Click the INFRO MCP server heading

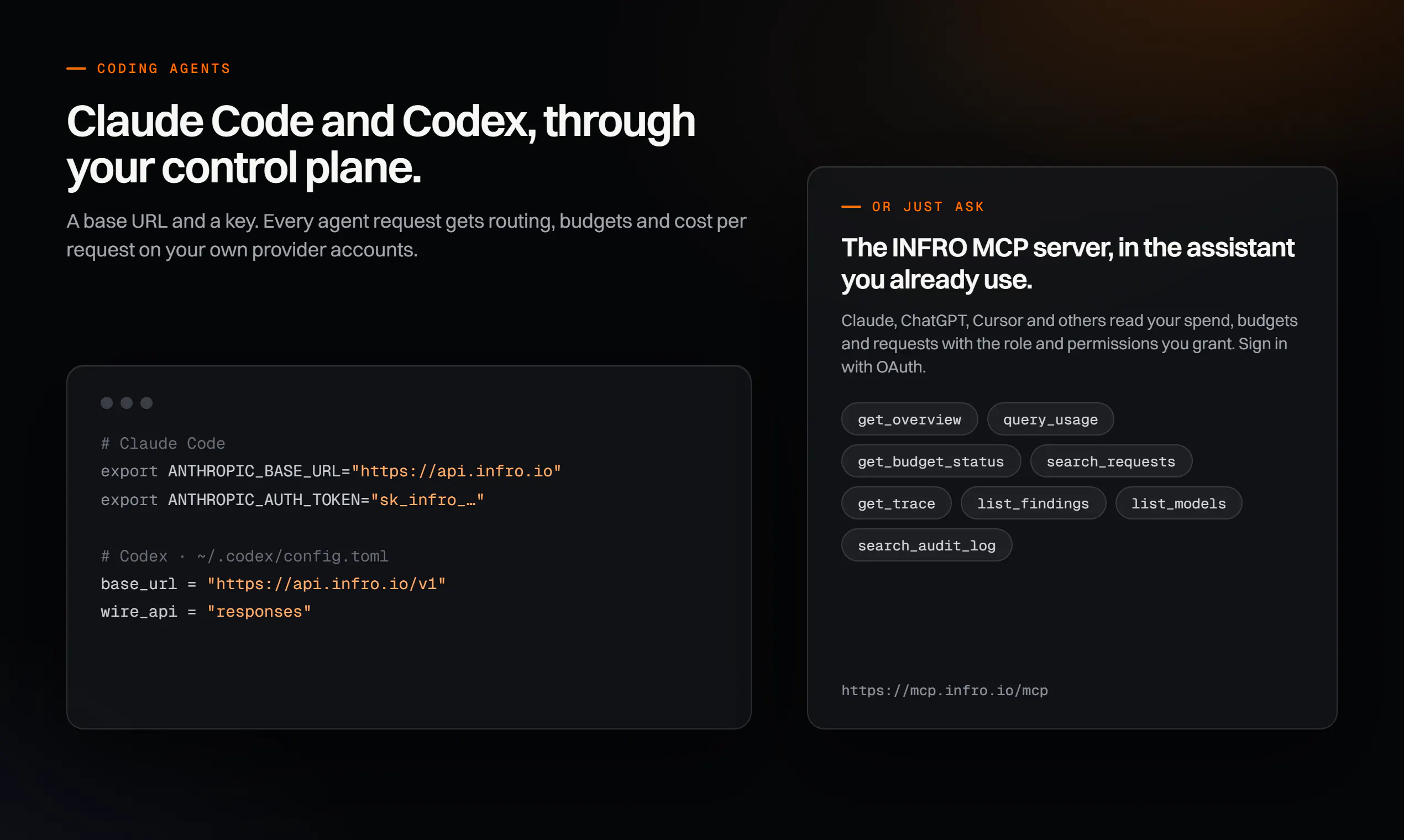[1067, 263]
